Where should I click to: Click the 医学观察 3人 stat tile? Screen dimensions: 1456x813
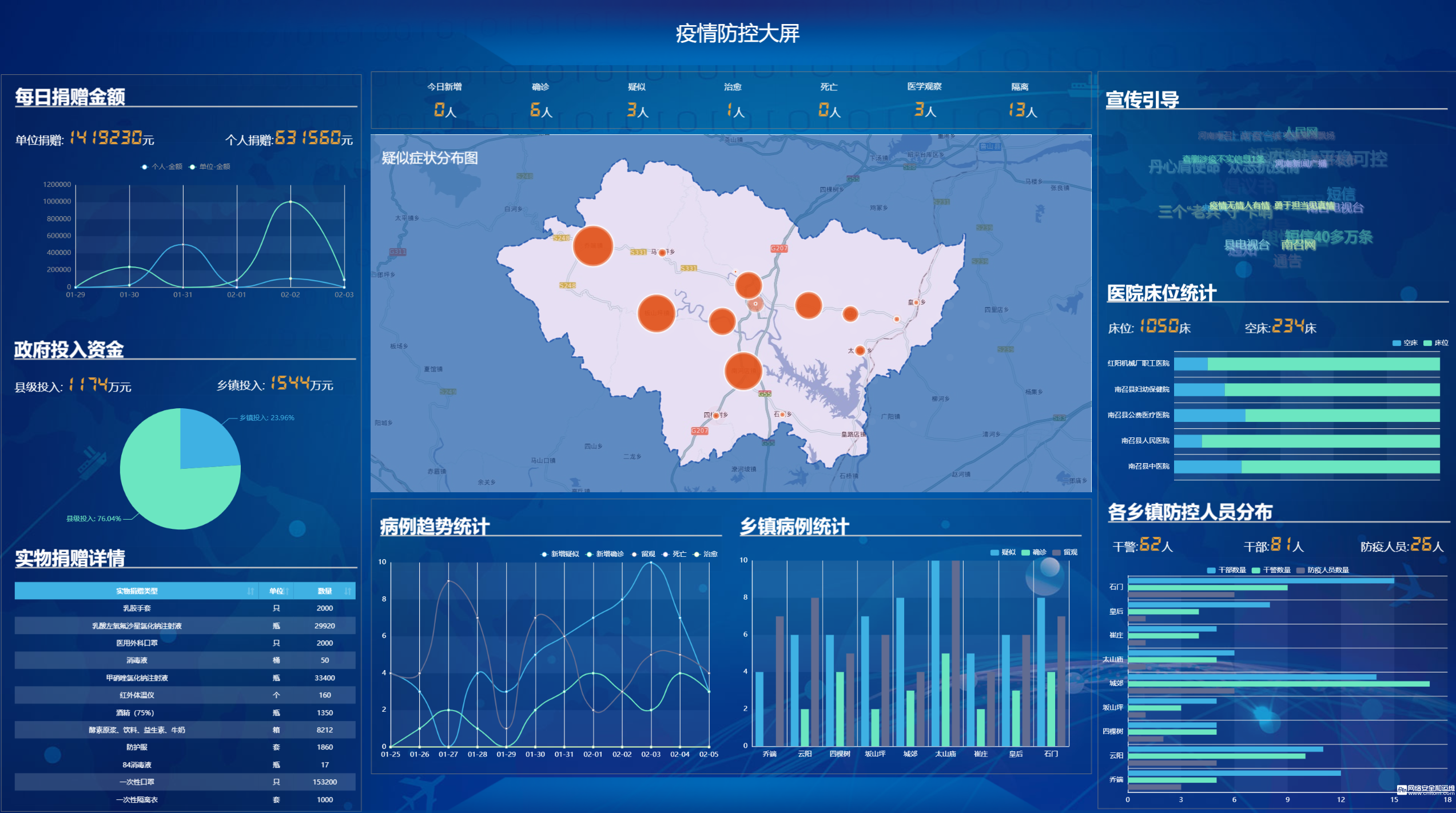pyautogui.click(x=925, y=99)
